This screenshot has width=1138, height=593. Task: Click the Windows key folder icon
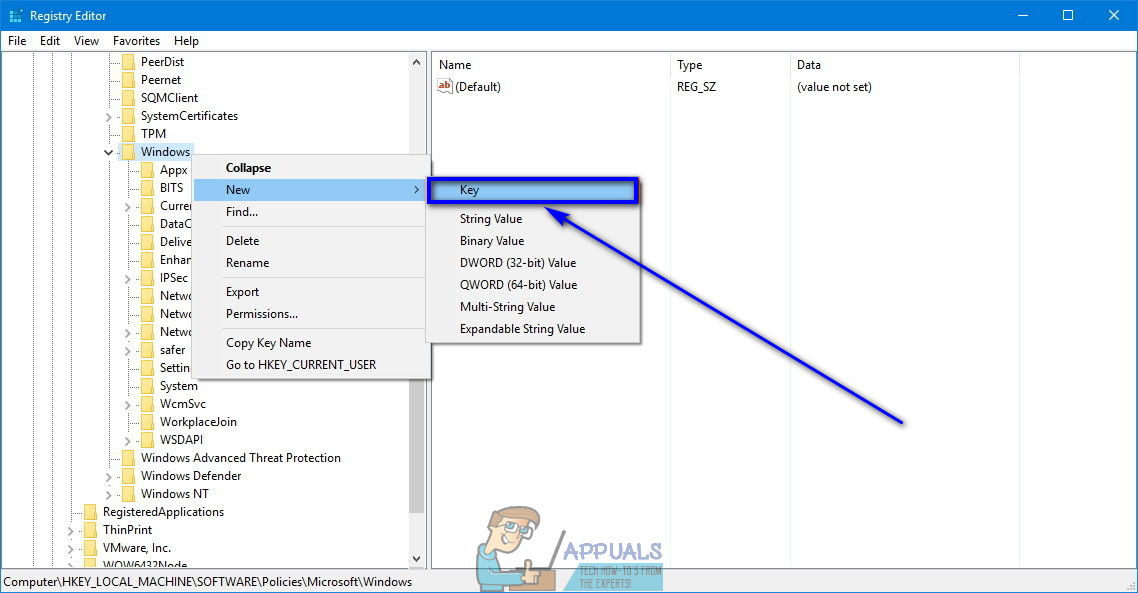pyautogui.click(x=128, y=152)
